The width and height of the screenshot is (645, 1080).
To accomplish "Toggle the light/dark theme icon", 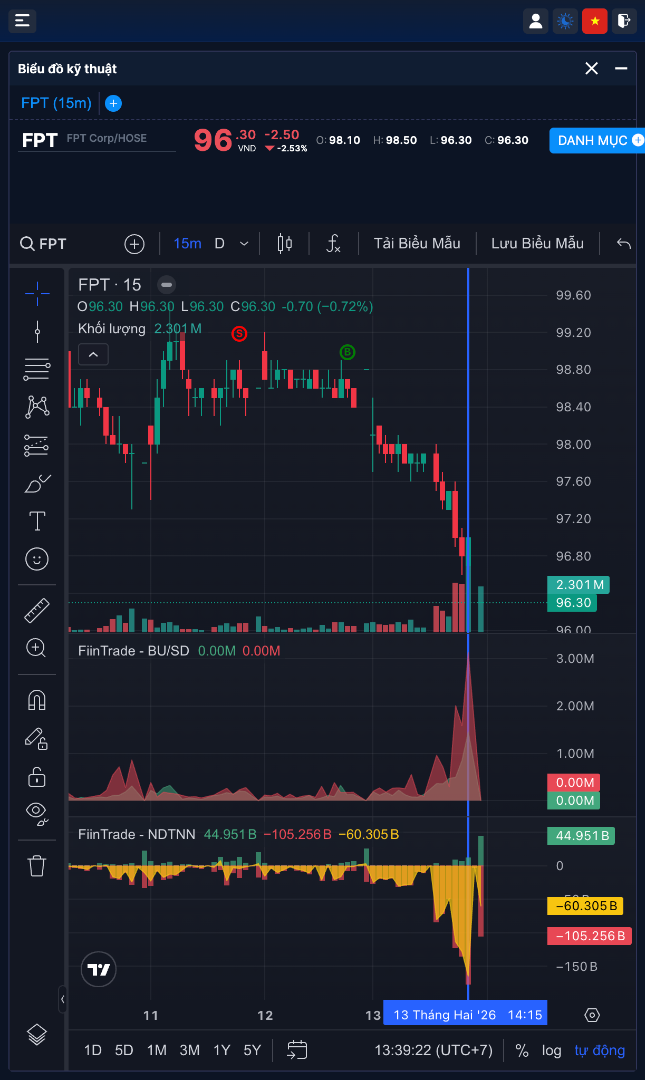I will (x=565, y=21).
